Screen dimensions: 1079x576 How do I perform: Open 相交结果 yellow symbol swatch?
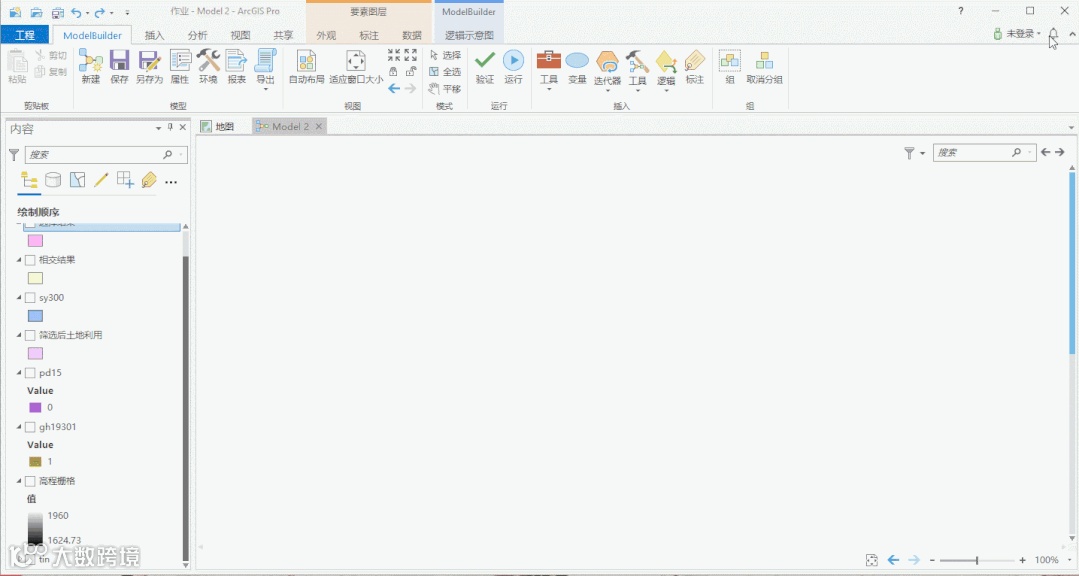coord(35,278)
